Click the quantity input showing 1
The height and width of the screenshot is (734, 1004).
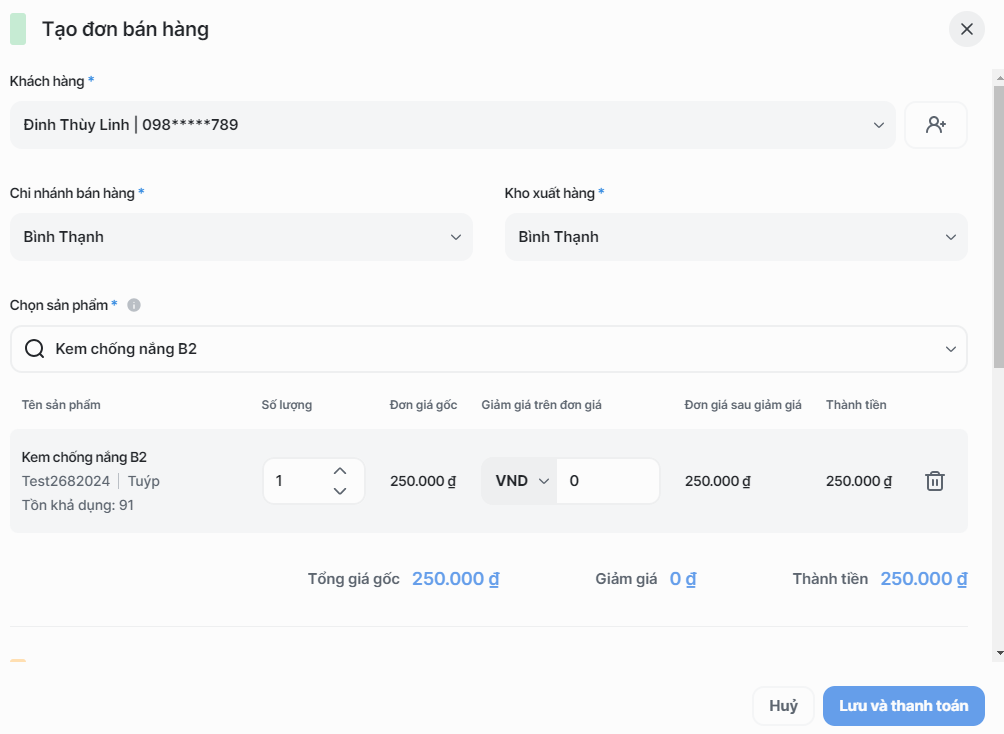(295, 481)
